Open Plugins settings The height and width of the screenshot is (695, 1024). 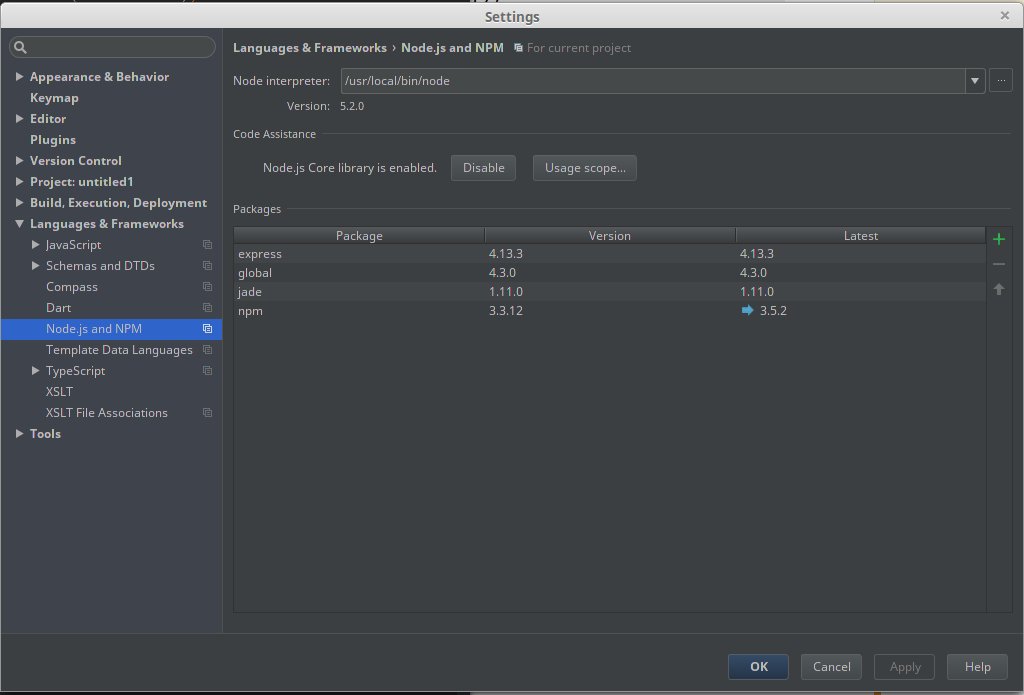tap(53, 139)
